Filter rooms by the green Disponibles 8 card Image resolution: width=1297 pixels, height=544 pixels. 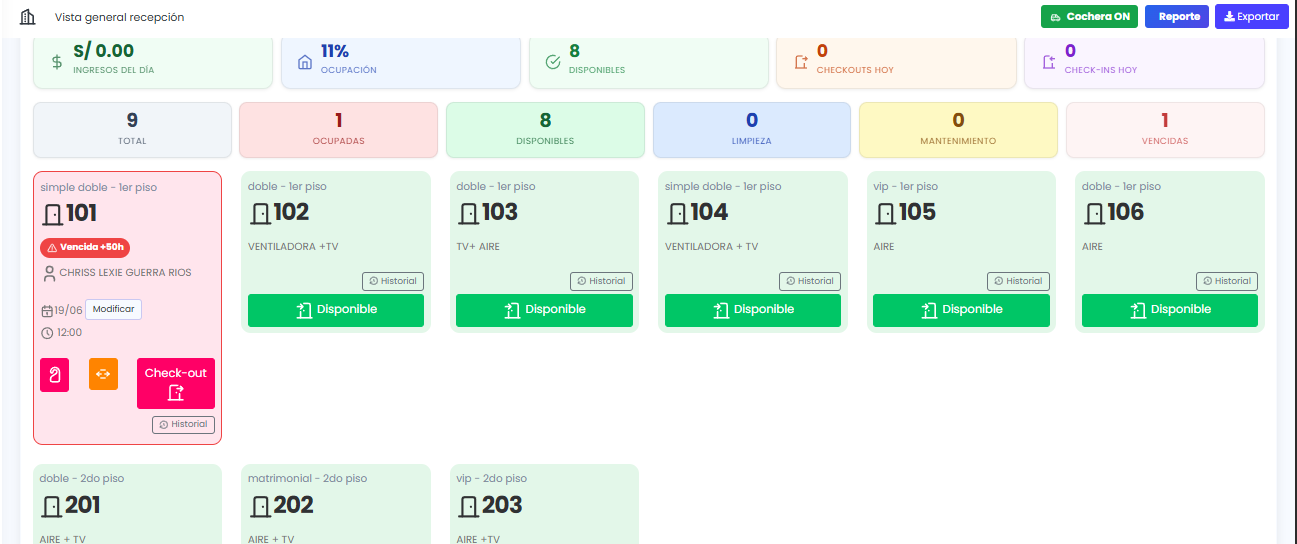tap(545, 130)
